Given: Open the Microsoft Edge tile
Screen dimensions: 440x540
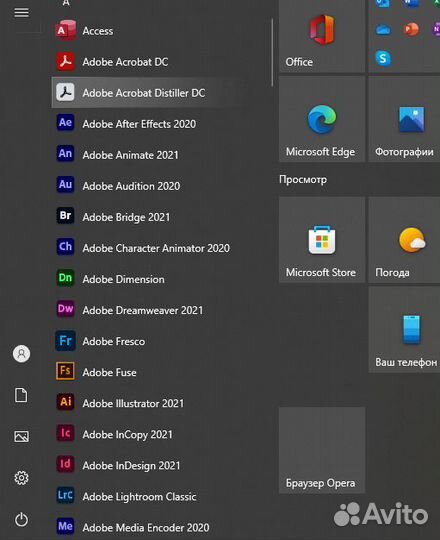Looking at the screenshot, I should point(322,119).
